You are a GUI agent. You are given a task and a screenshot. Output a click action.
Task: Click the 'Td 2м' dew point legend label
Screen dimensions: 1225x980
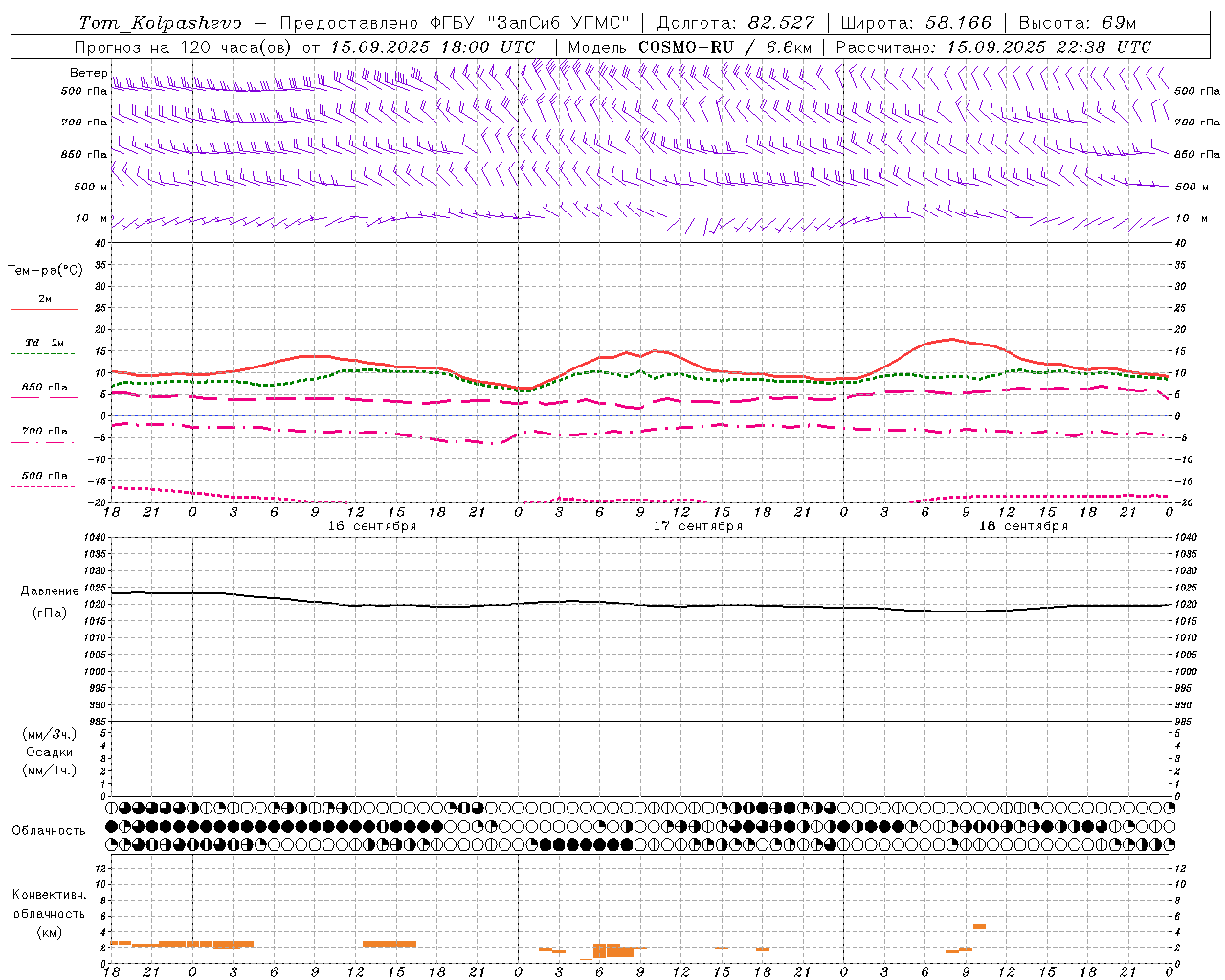[45, 343]
